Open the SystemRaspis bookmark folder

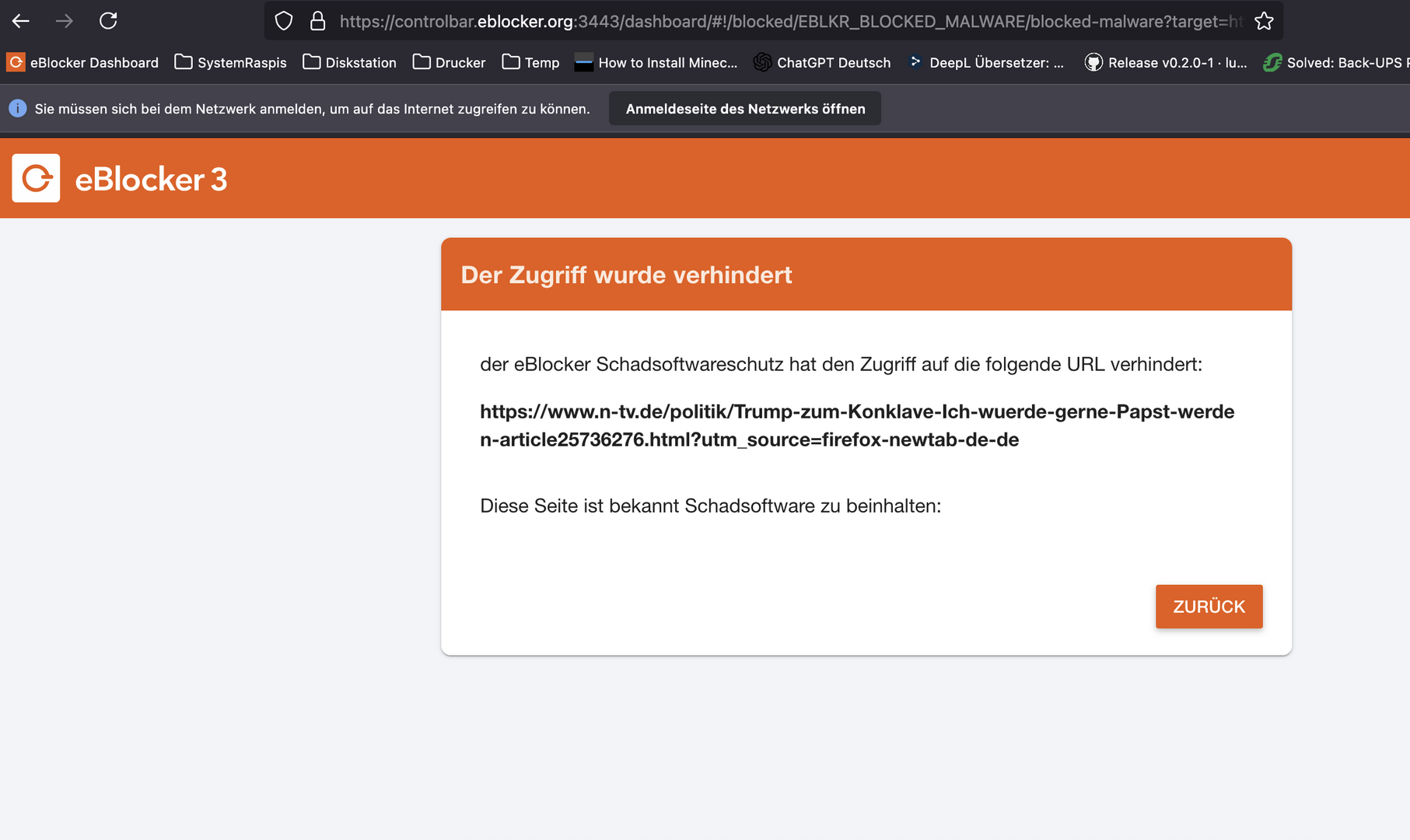(230, 62)
